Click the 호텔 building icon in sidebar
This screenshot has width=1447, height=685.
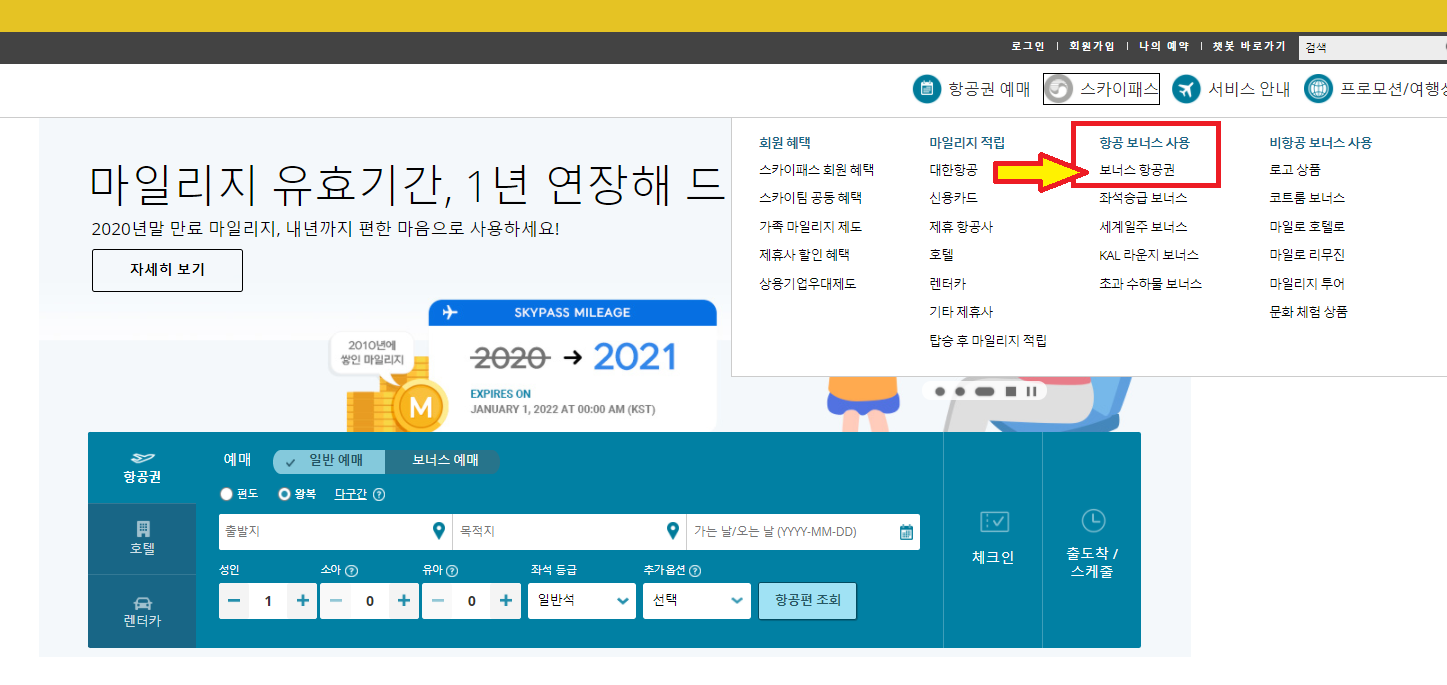coord(142,528)
